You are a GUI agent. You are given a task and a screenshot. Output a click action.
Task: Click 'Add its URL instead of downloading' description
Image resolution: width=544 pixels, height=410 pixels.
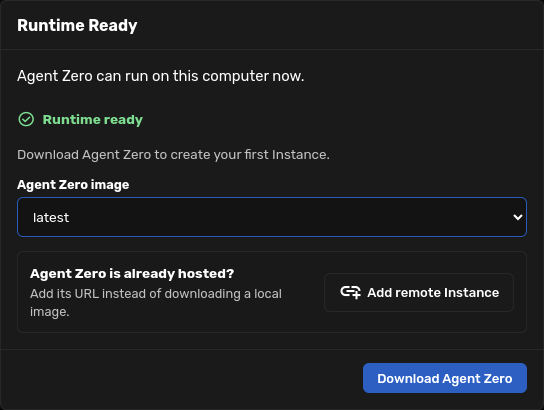pos(156,302)
